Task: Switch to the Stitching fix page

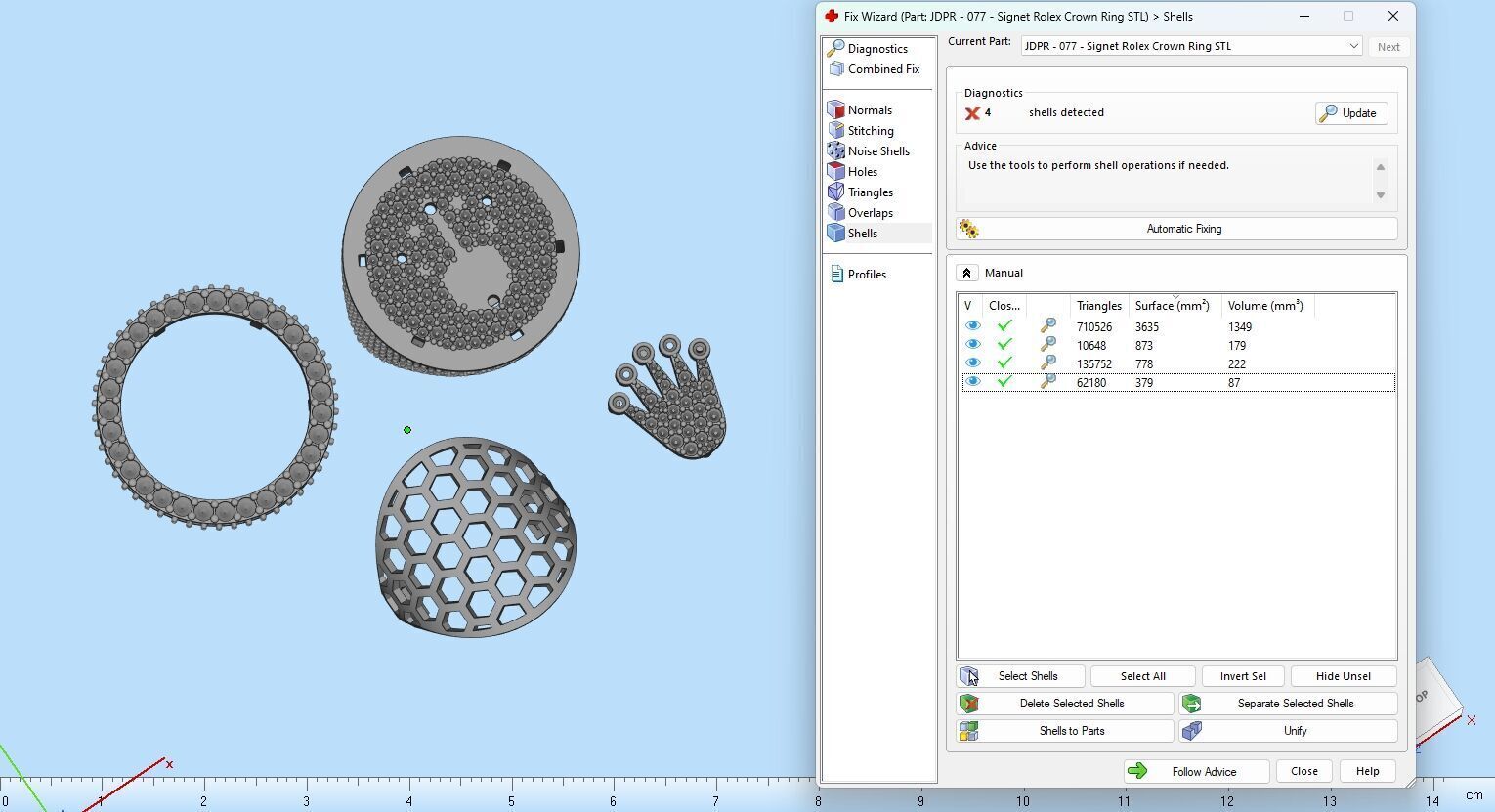Action: (x=861, y=131)
